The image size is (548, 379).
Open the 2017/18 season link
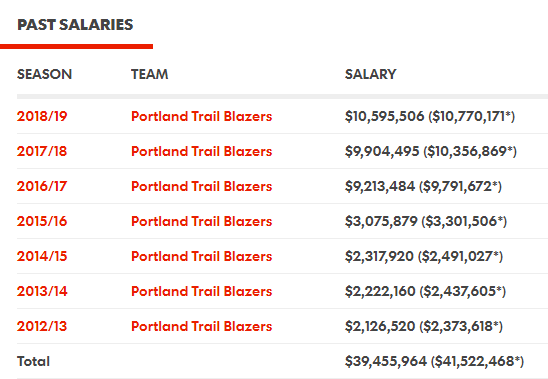(x=42, y=151)
